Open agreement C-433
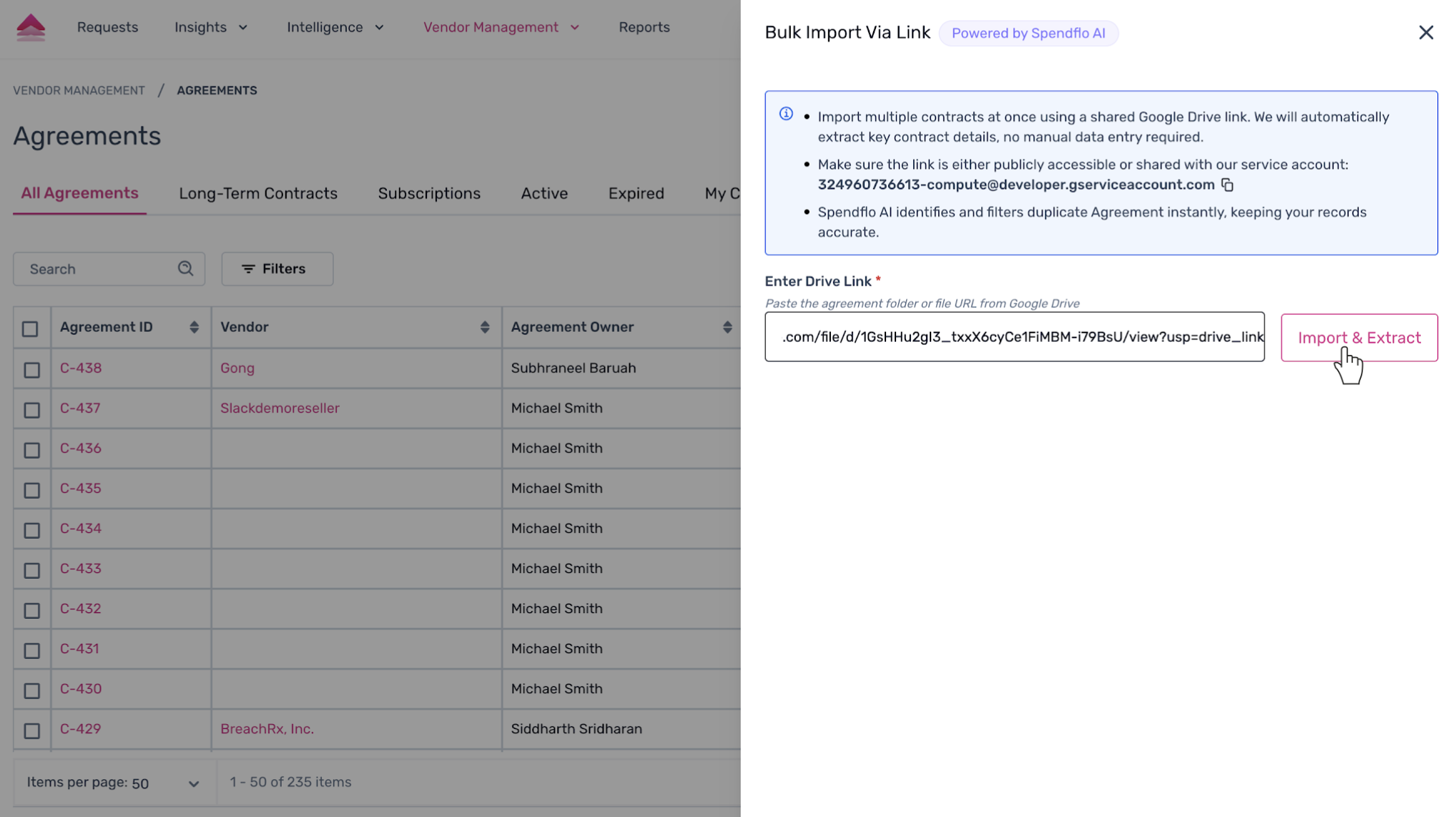Screen dimensions: 1456x817 (x=81, y=568)
